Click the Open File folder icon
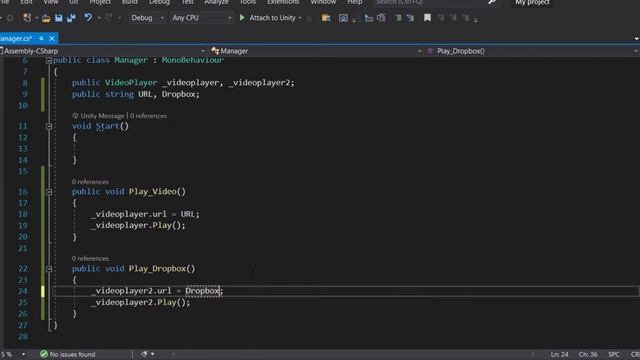This screenshot has width=640, height=360. pos(46,18)
